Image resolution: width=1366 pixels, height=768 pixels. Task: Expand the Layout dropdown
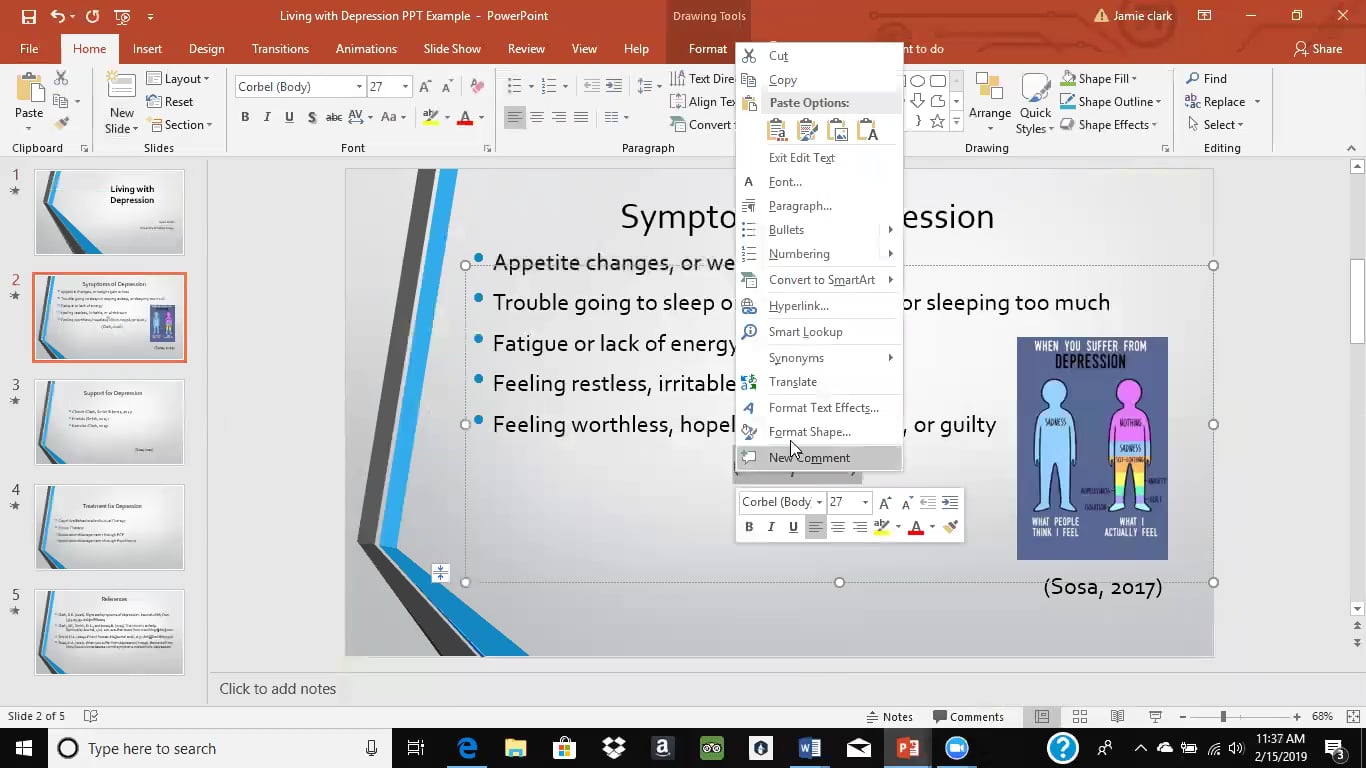[x=179, y=79]
